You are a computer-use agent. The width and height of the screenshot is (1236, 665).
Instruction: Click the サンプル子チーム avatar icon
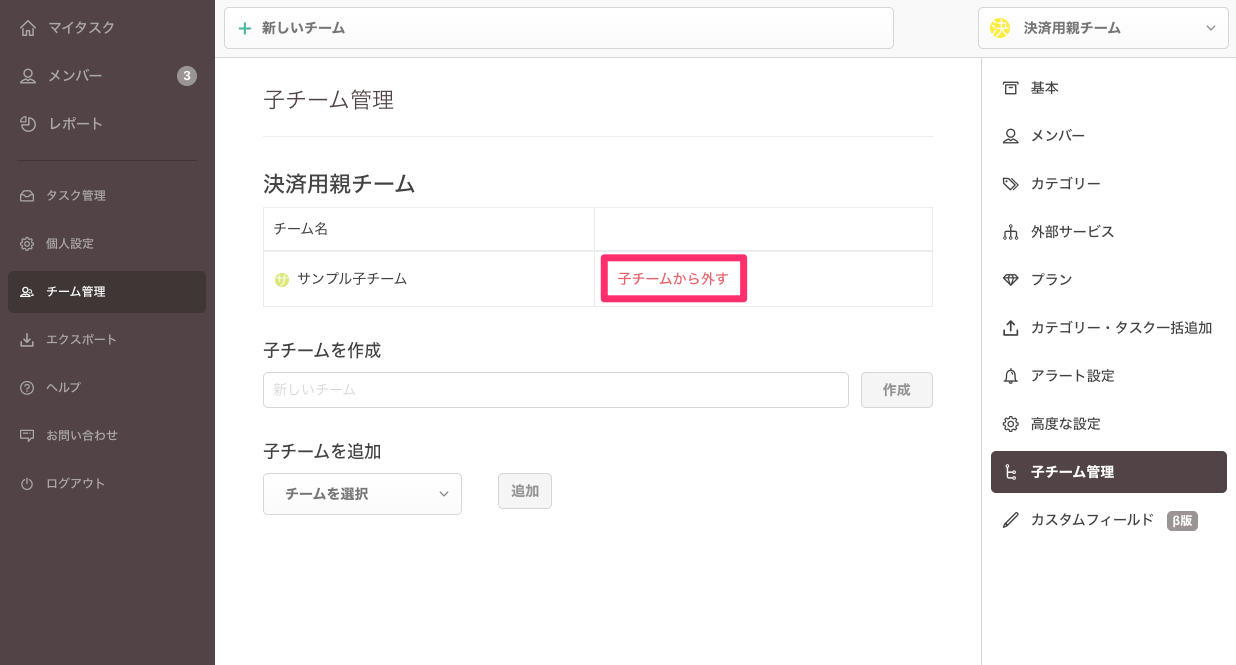pos(282,280)
